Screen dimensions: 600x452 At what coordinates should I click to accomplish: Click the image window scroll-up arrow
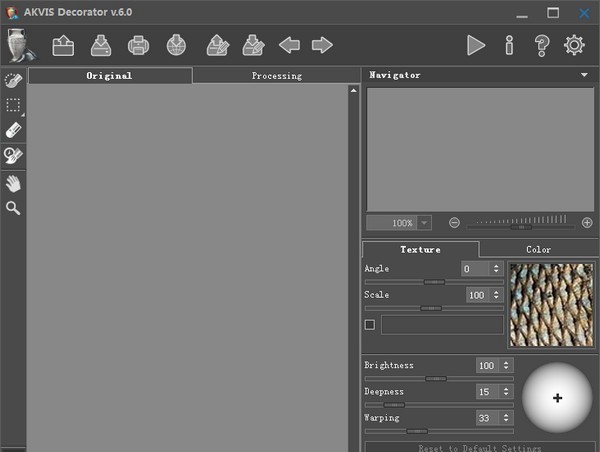[x=354, y=91]
